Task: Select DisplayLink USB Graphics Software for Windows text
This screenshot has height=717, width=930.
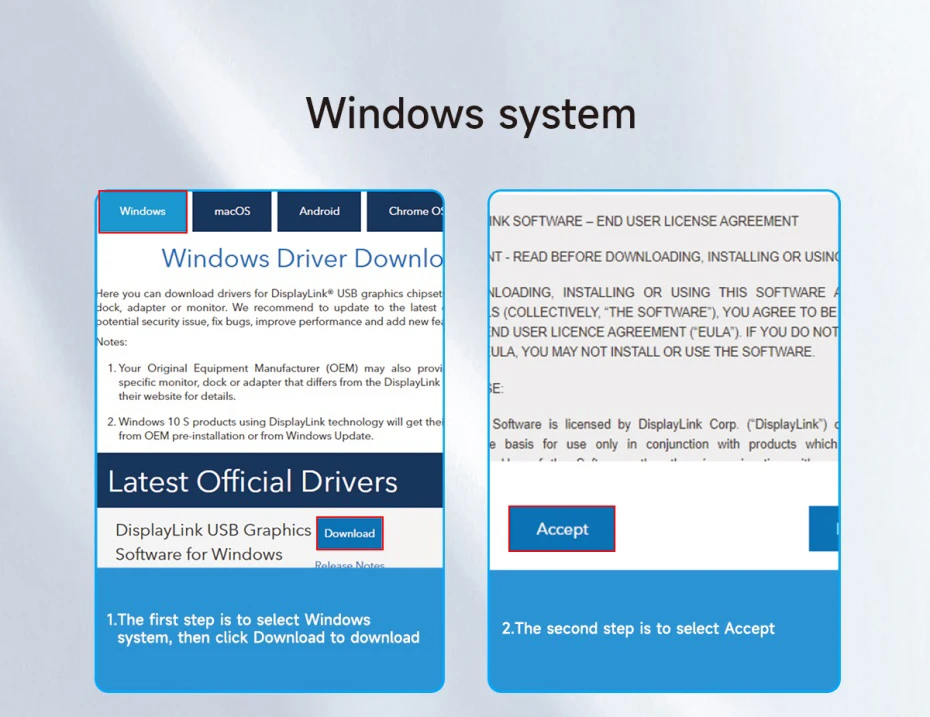Action: pyautogui.click(x=212, y=542)
